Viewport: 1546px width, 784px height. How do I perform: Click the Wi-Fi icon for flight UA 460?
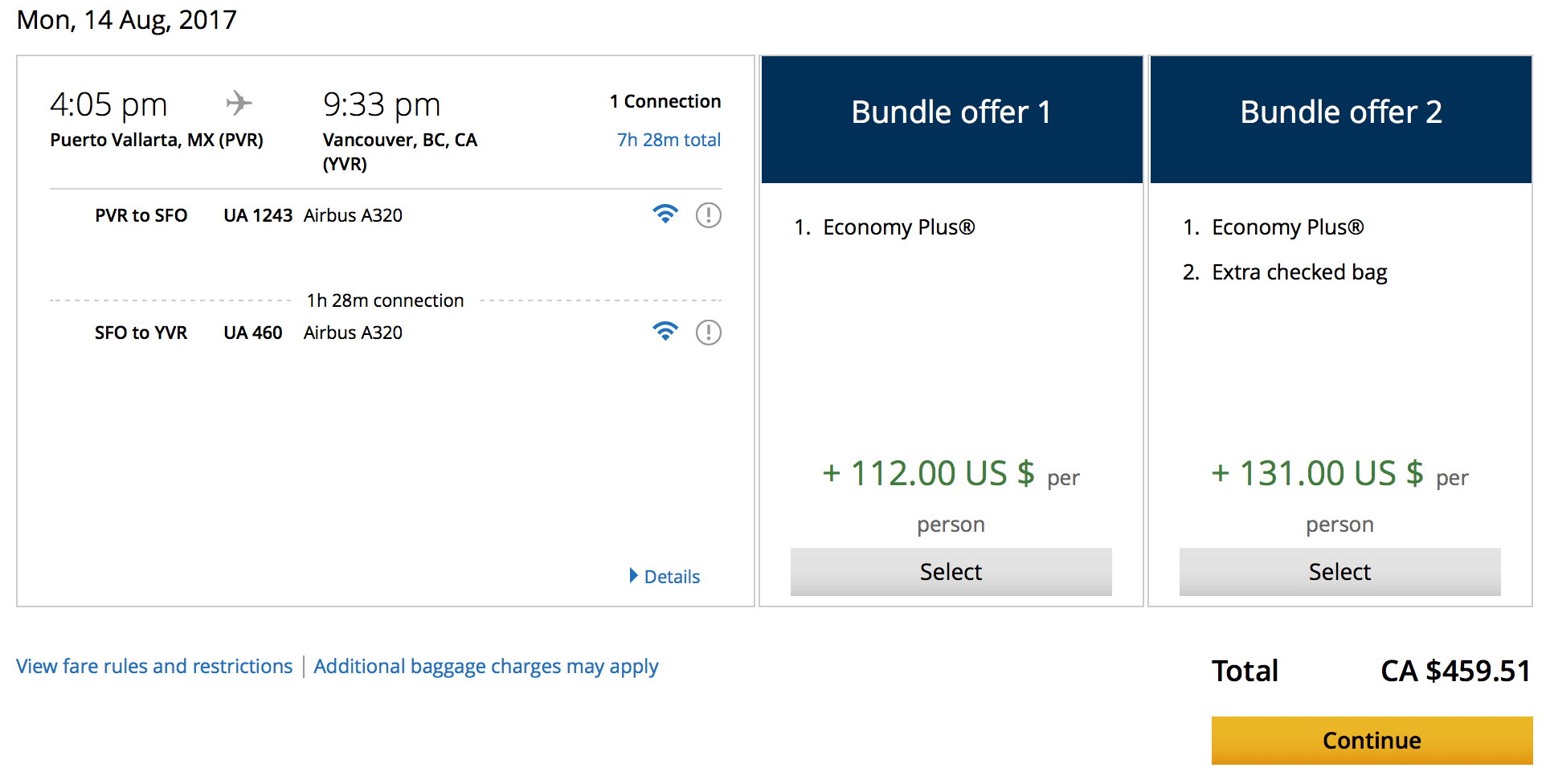[665, 332]
